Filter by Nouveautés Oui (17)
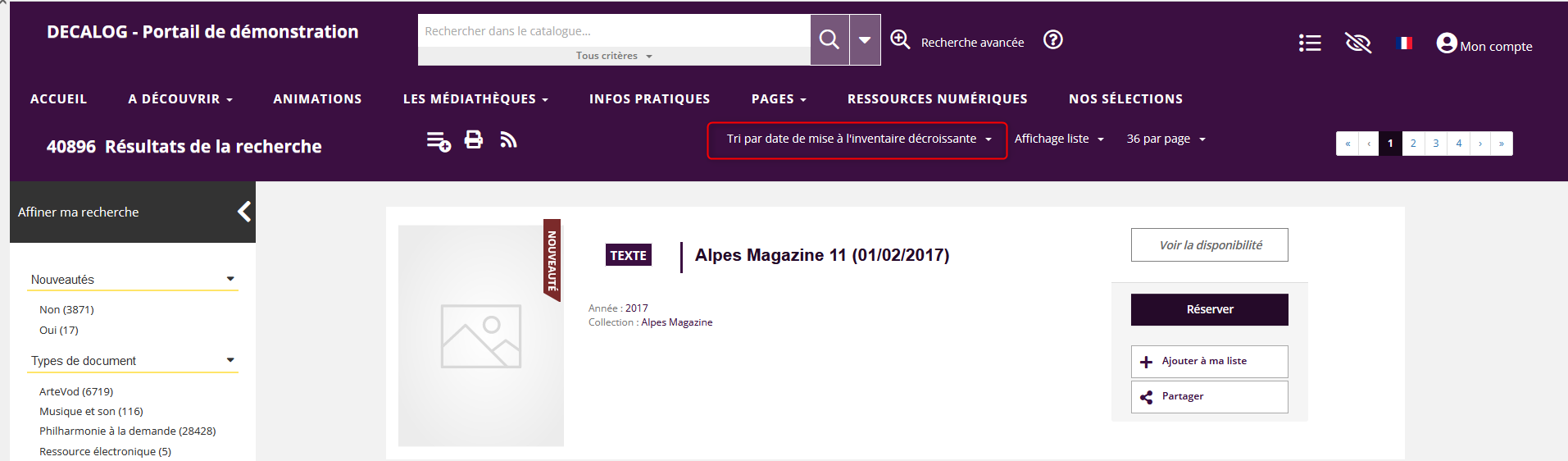 point(59,331)
